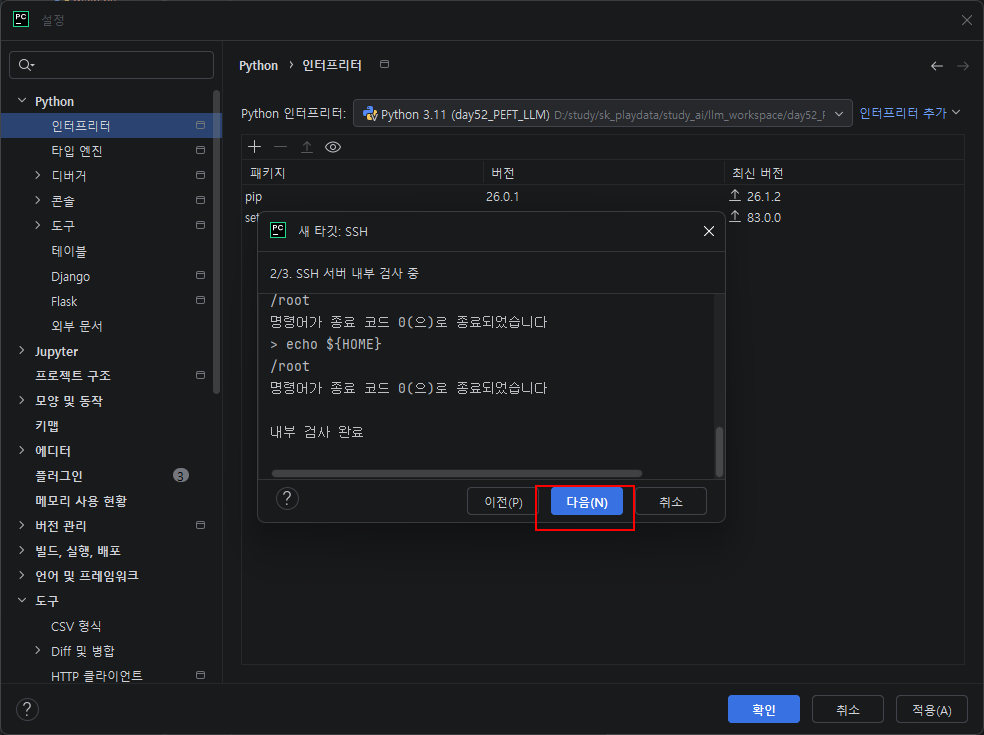Click the settings search field
The height and width of the screenshot is (735, 984).
coord(112,65)
